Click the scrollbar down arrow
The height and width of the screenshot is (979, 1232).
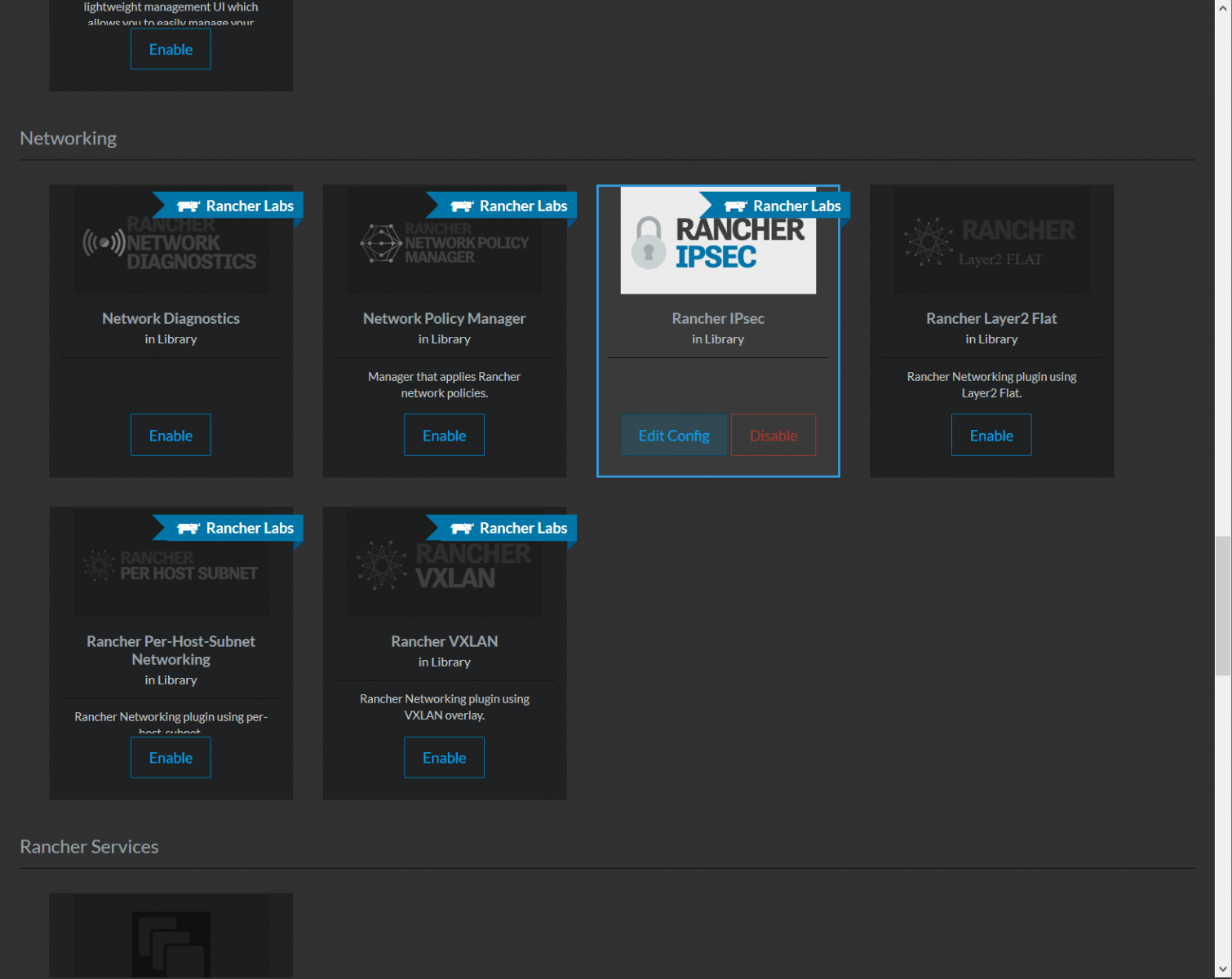click(1222, 970)
